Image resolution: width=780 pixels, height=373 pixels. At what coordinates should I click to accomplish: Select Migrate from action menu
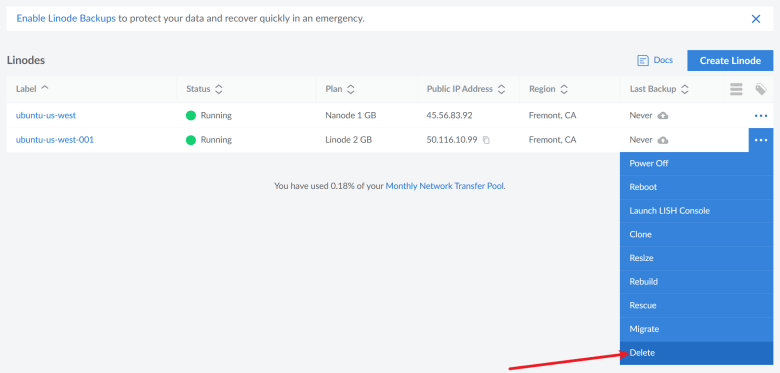pyautogui.click(x=696, y=329)
